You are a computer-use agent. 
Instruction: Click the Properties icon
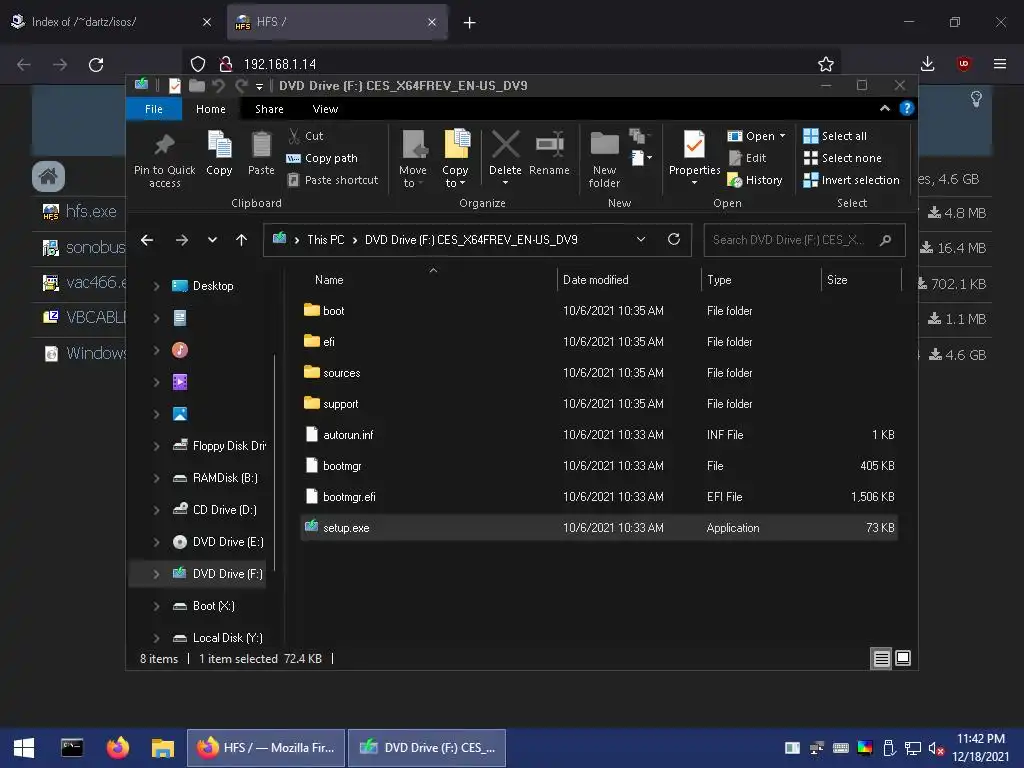[694, 144]
